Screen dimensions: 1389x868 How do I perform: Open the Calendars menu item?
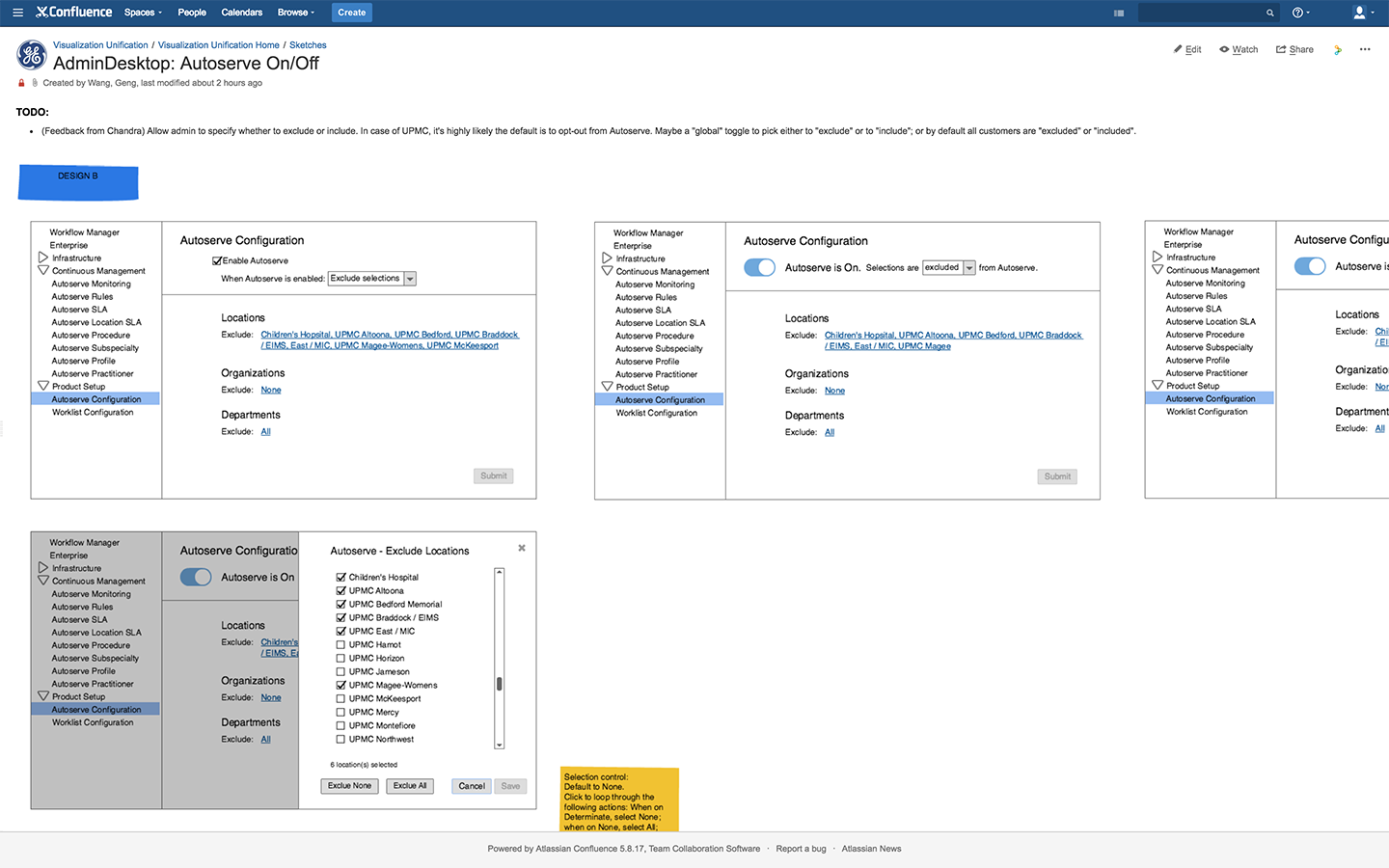pyautogui.click(x=242, y=13)
